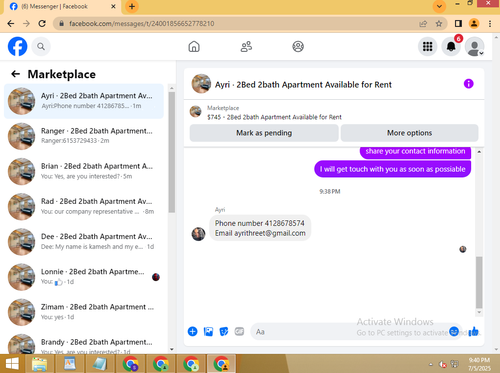Open the Windows Start button

click(x=12, y=364)
